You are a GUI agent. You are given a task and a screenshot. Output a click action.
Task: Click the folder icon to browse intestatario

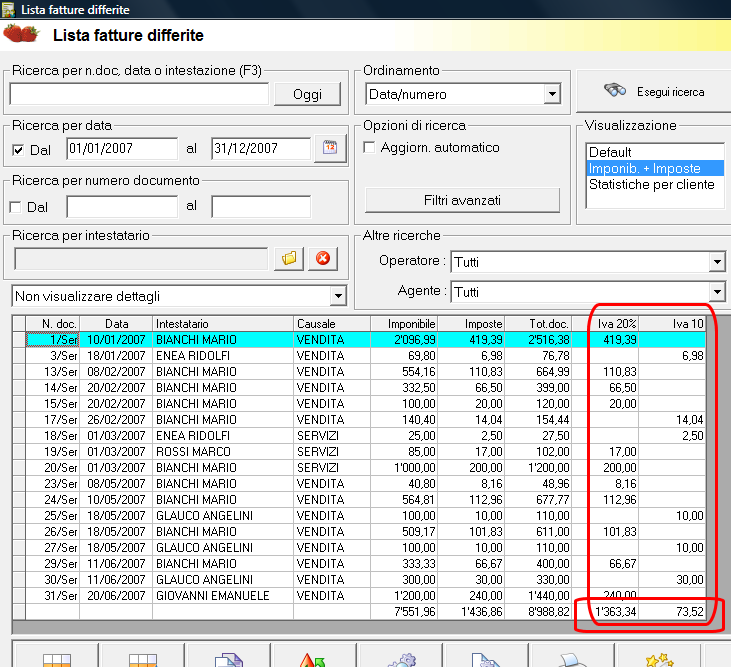click(x=288, y=258)
